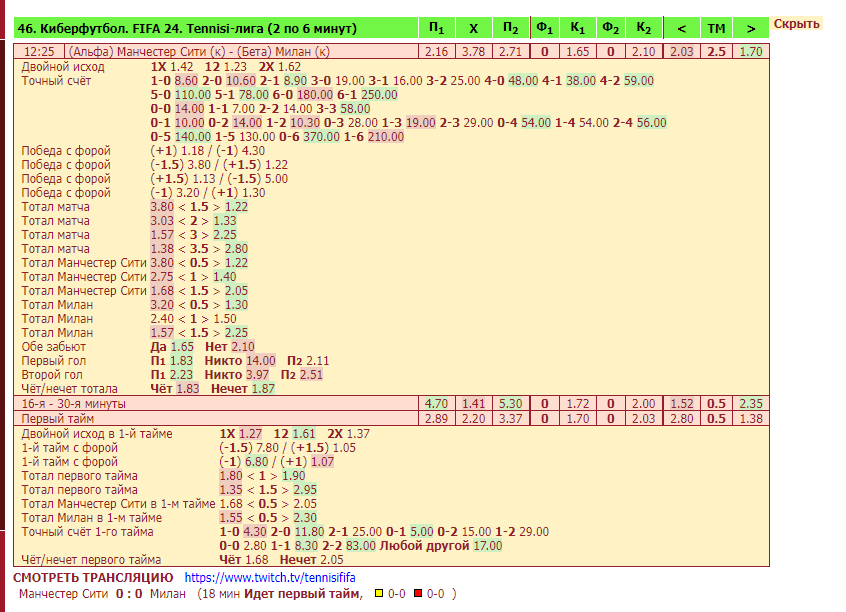
Task: Choose first half total over 1.5 at 2.95
Action: click(305, 490)
